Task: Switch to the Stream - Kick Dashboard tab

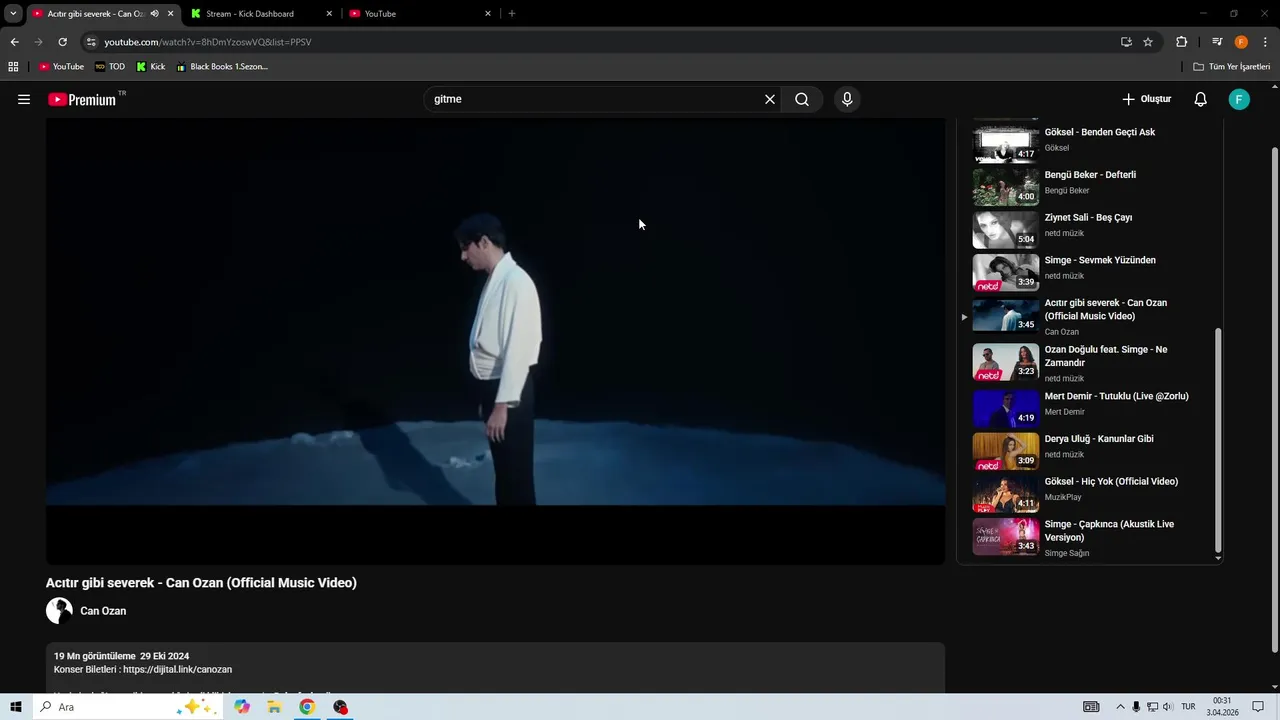Action: (x=261, y=14)
